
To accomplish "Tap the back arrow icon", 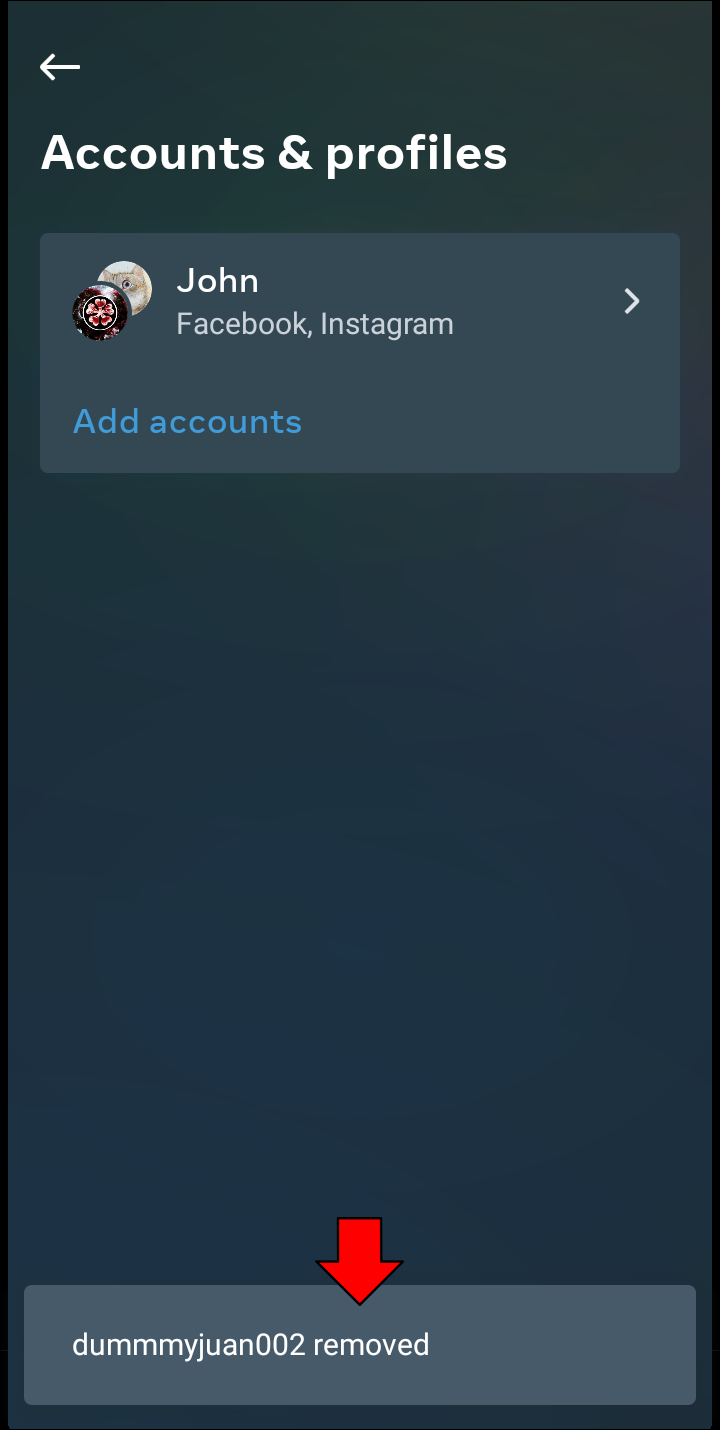I will pos(60,67).
